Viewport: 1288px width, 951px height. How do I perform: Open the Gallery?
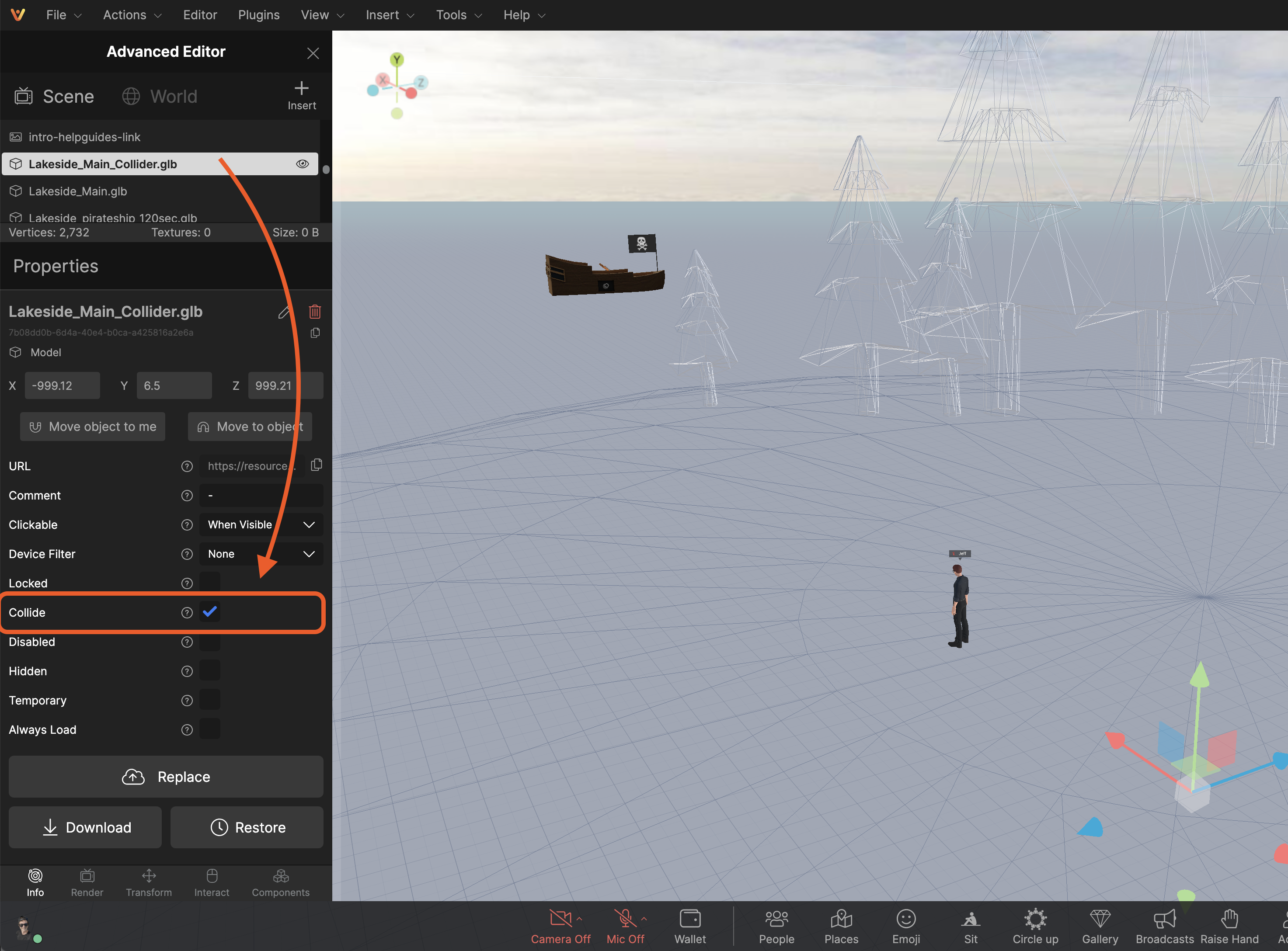(x=1100, y=926)
